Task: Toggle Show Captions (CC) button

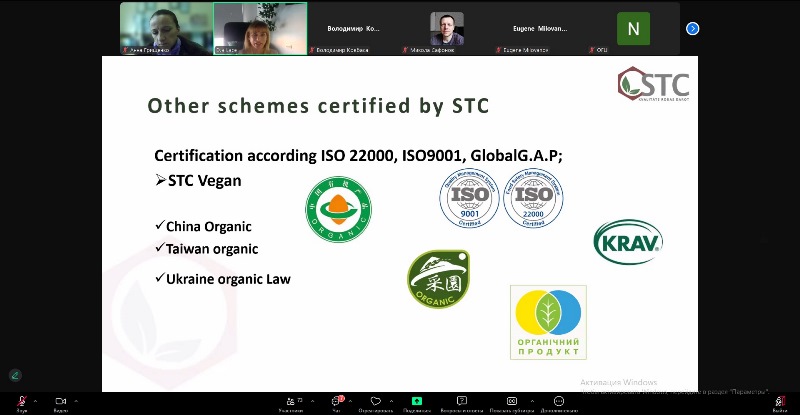Action: coord(511,401)
